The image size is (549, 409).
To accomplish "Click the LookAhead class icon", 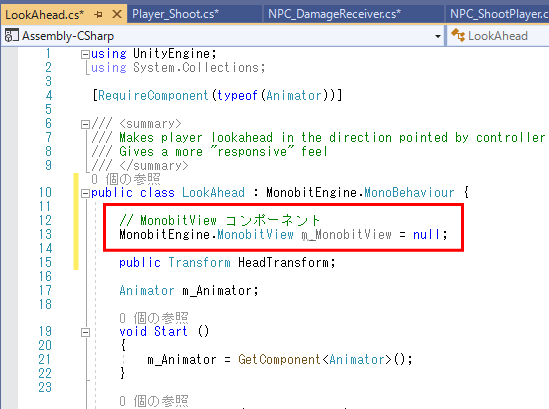I will 458,35.
